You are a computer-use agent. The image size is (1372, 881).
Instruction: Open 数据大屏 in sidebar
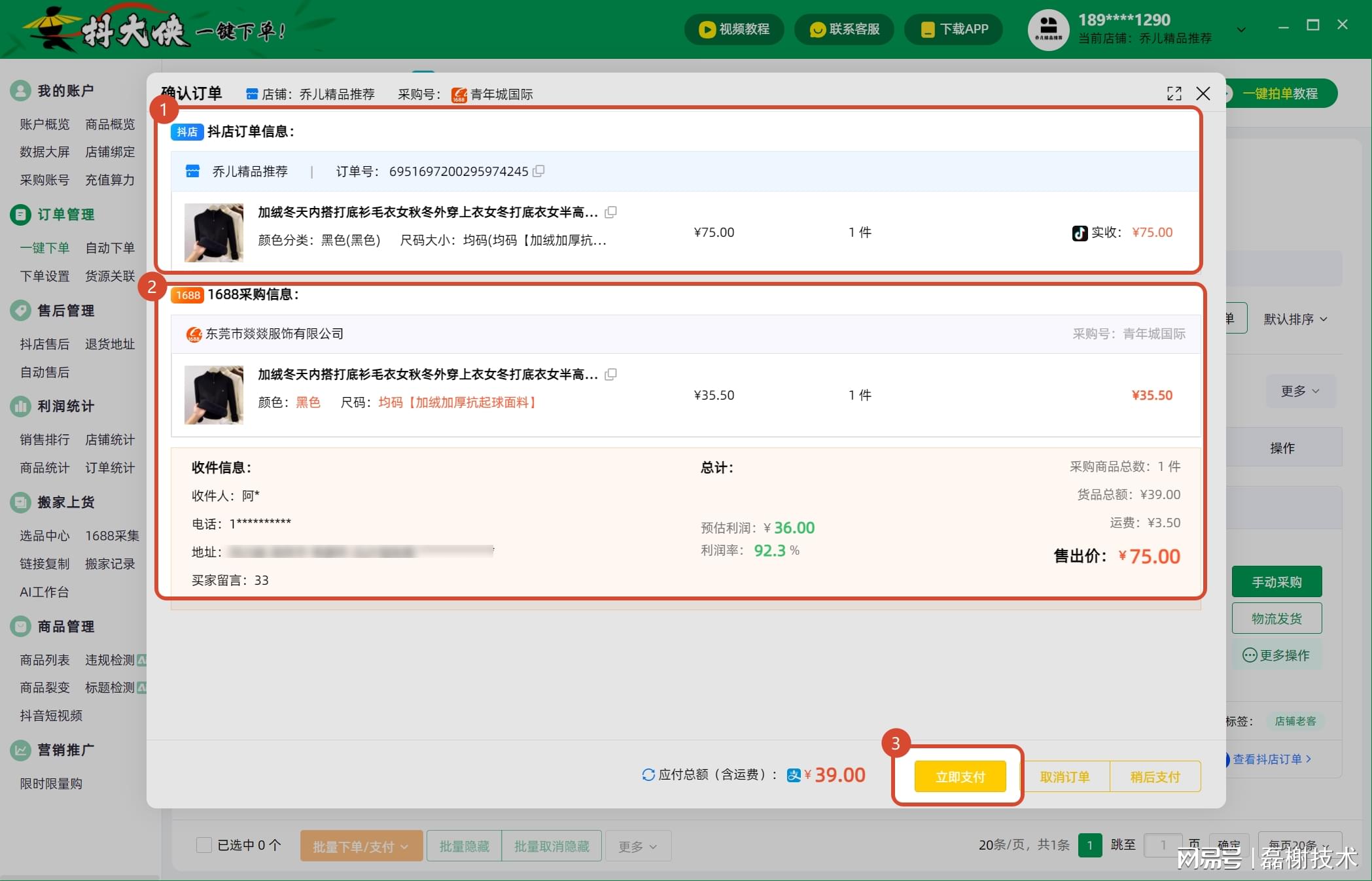click(x=44, y=152)
